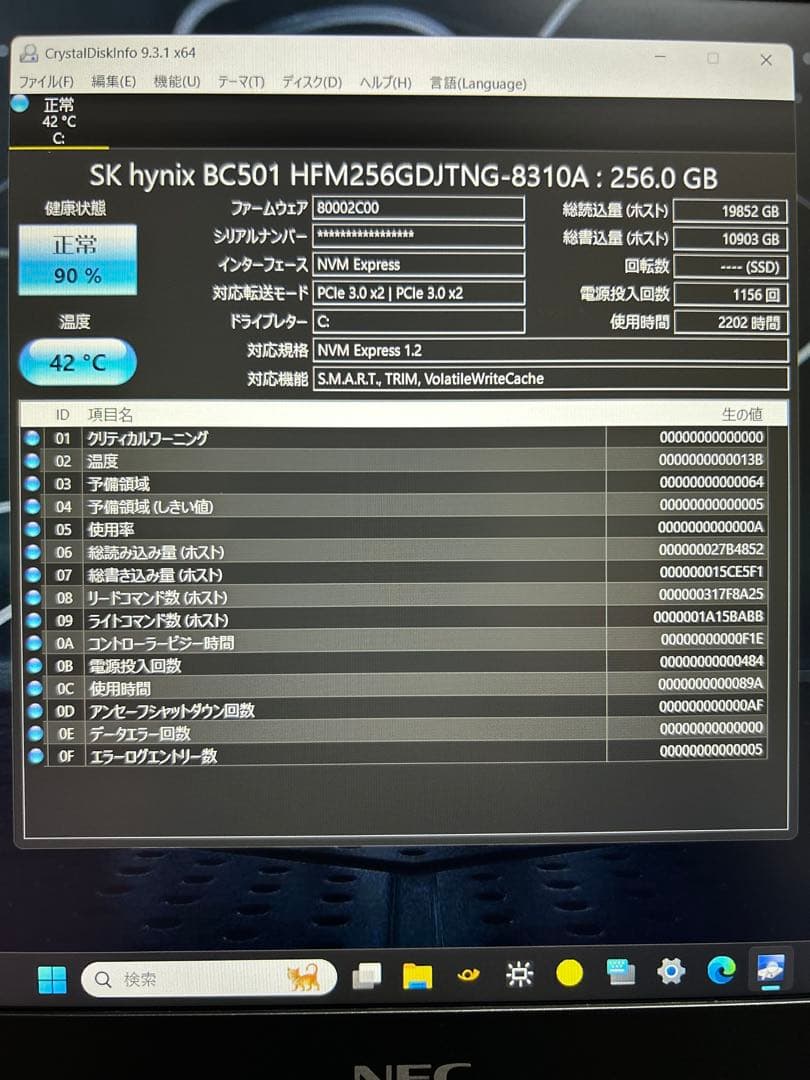Viewport: 810px width, 1080px height.
Task: Click the status circle for ID 0F row
Action: click(x=35, y=756)
